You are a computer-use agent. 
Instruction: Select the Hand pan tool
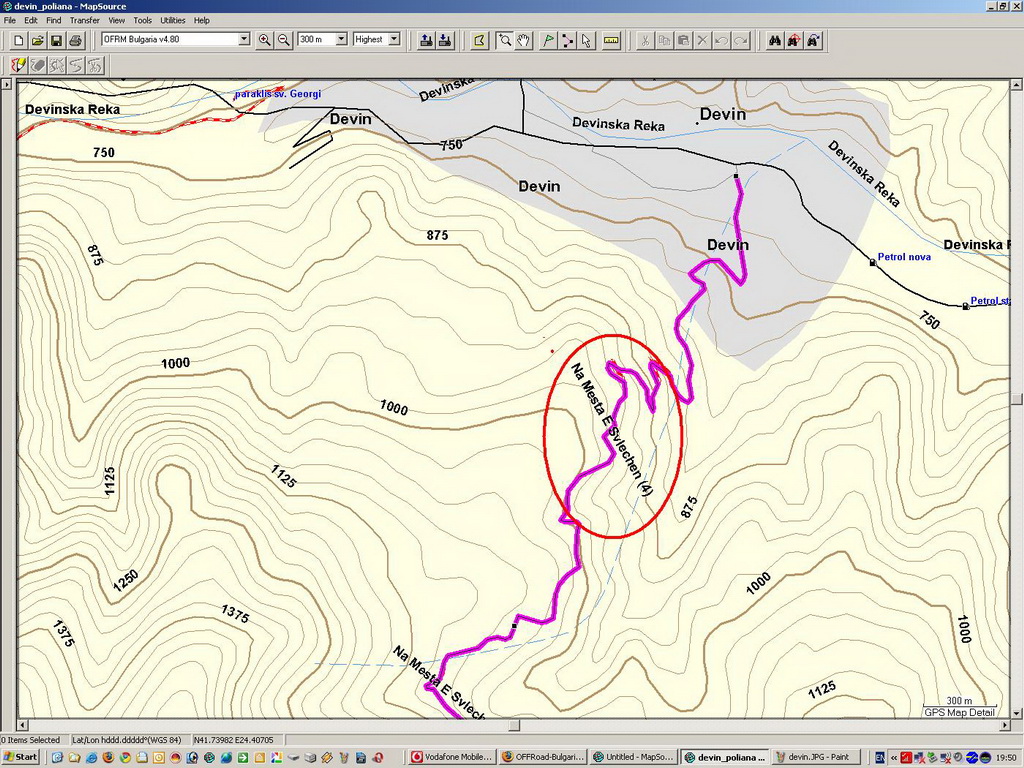point(524,40)
